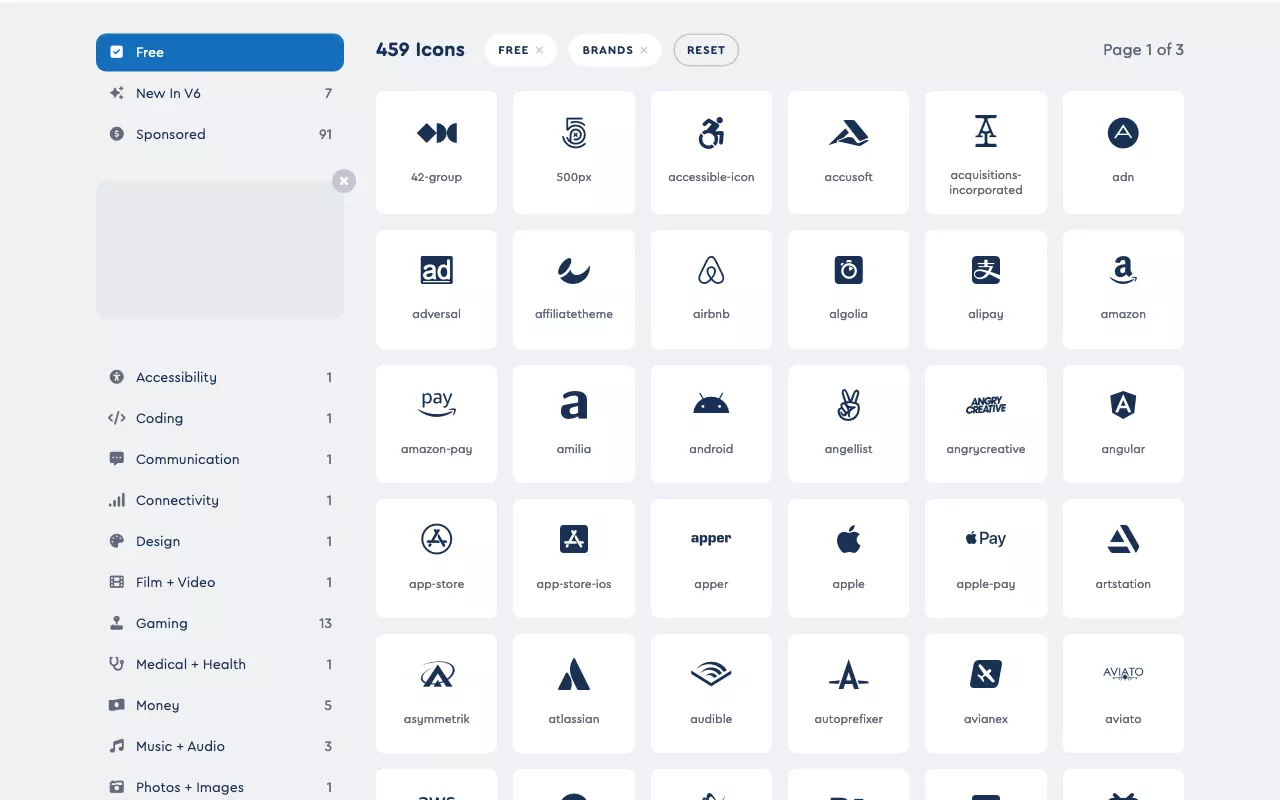Viewport: 1280px width, 800px height.
Task: Select the angular icon
Action: 1123,424
